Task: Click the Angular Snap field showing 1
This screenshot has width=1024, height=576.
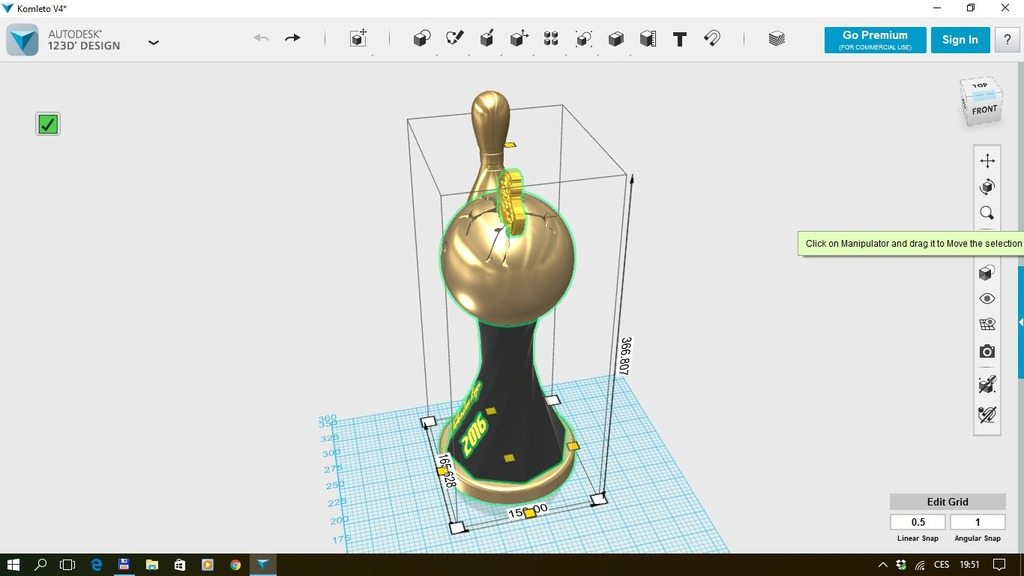Action: [978, 522]
